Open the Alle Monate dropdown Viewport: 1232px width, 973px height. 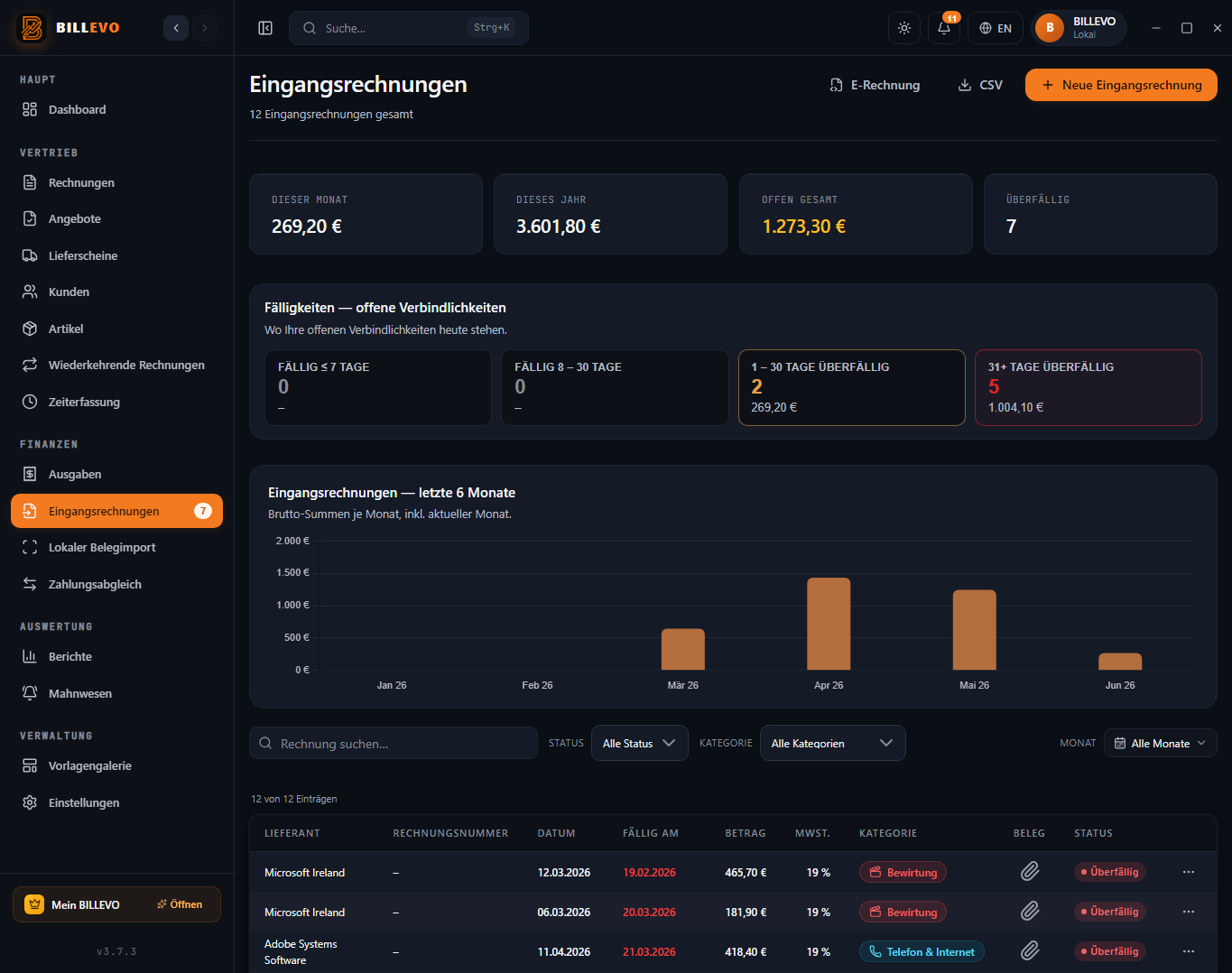1161,743
